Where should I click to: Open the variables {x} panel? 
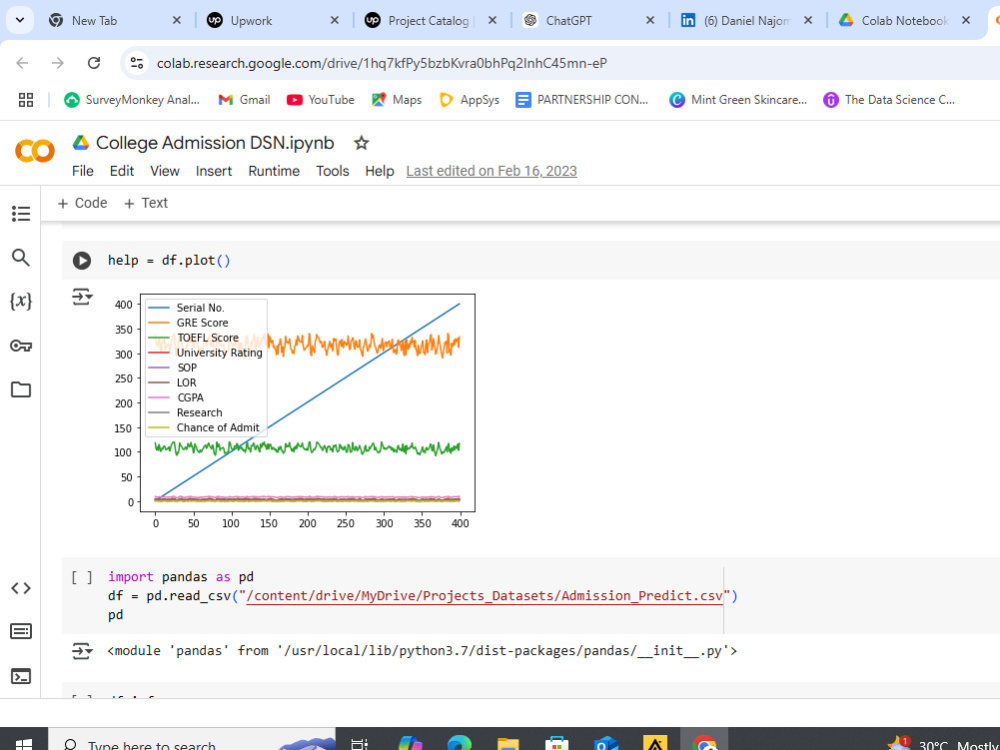[x=21, y=301]
